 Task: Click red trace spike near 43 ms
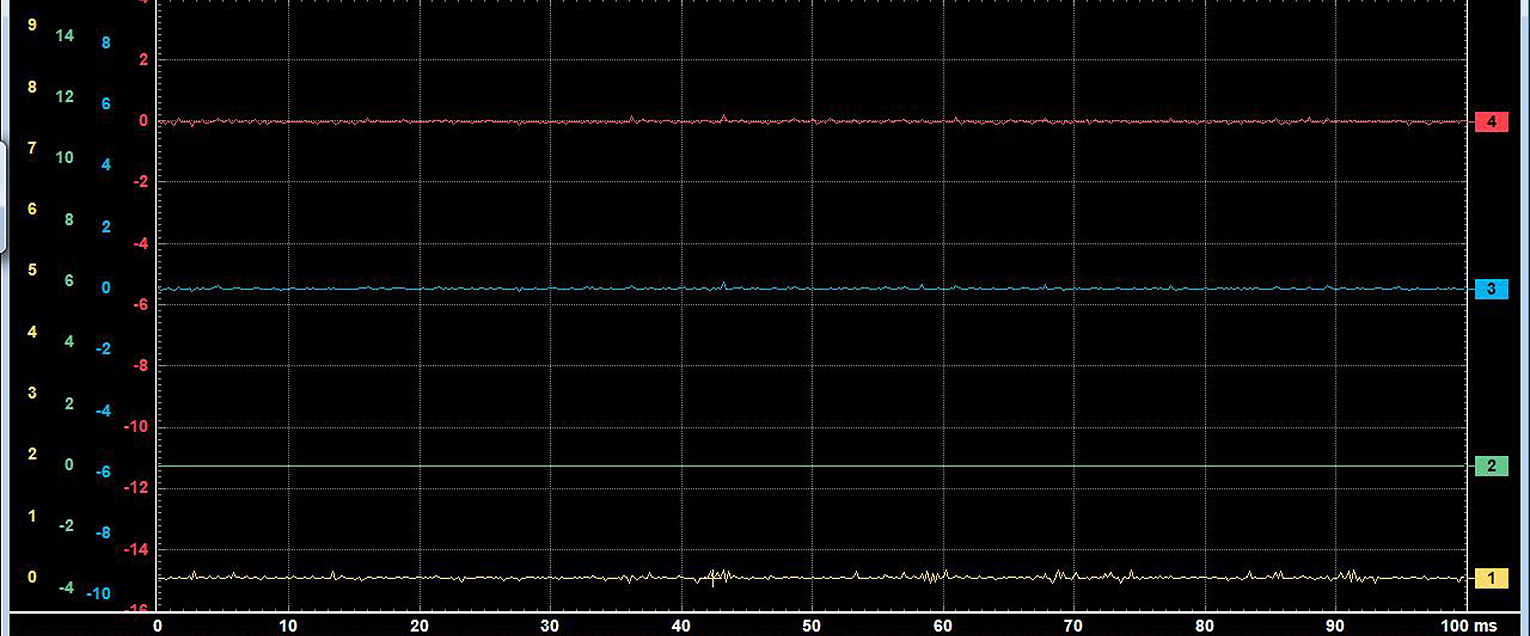[x=723, y=117]
